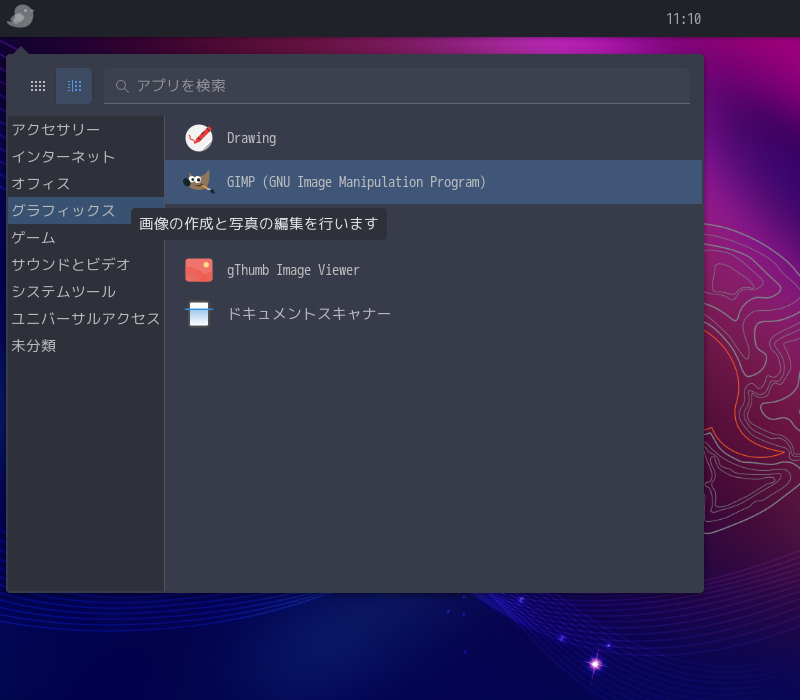Focus the アプリを検索 search field
The height and width of the screenshot is (700, 800).
pyautogui.click(x=397, y=86)
